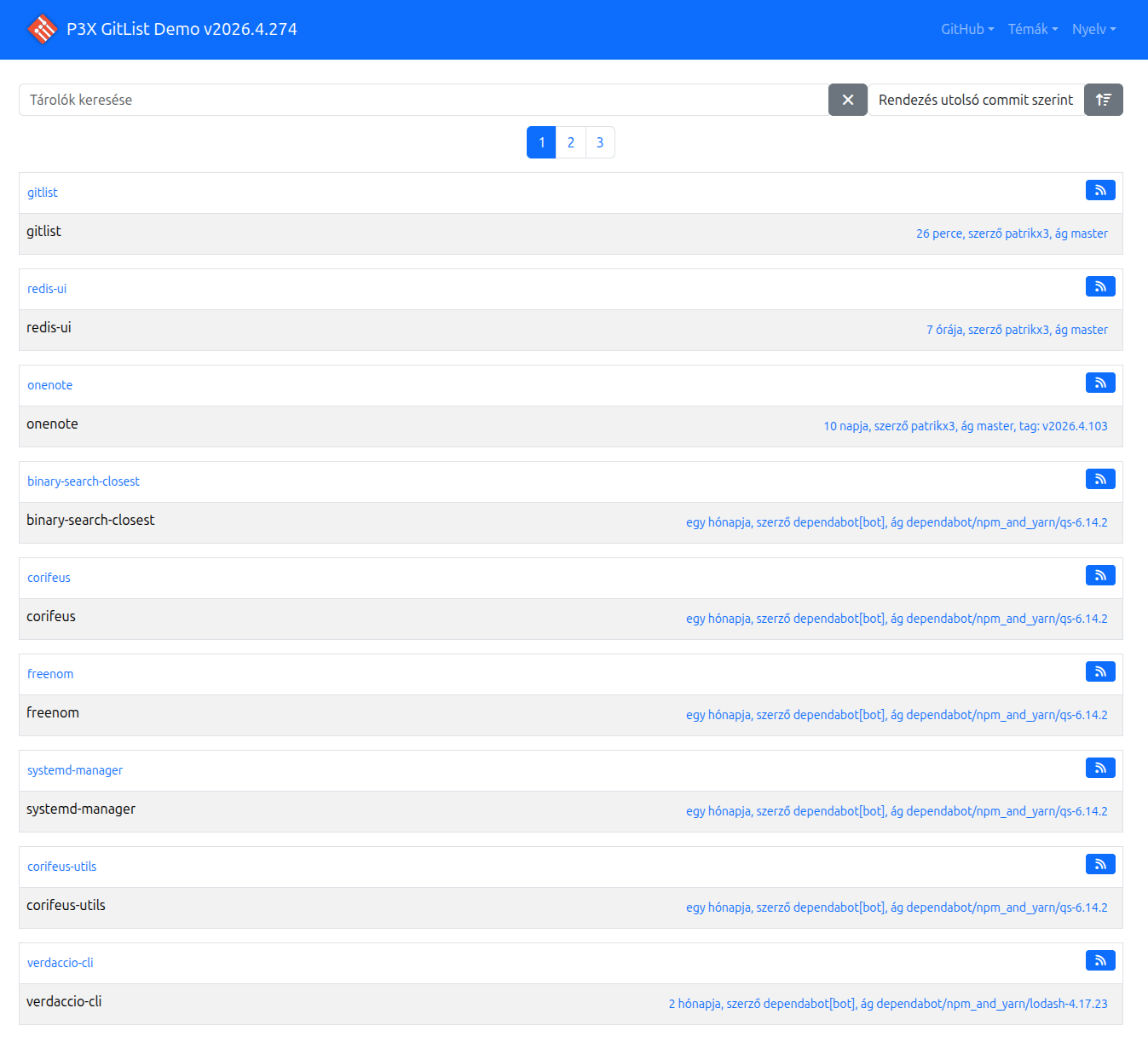This screenshot has width=1148, height=1037.
Task: Open the RSS feed for systemd-manager
Action: (x=1100, y=768)
